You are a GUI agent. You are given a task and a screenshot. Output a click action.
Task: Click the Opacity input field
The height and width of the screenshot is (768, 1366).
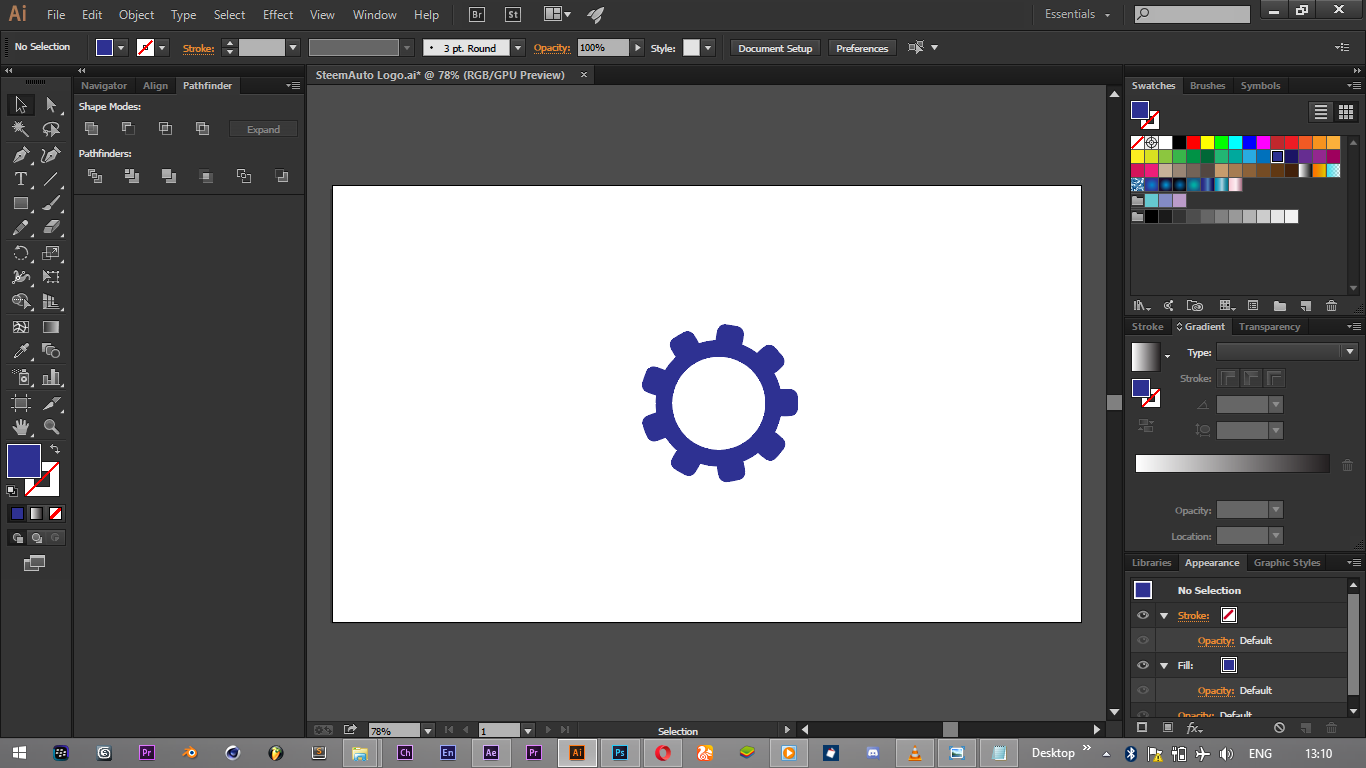pyautogui.click(x=603, y=48)
